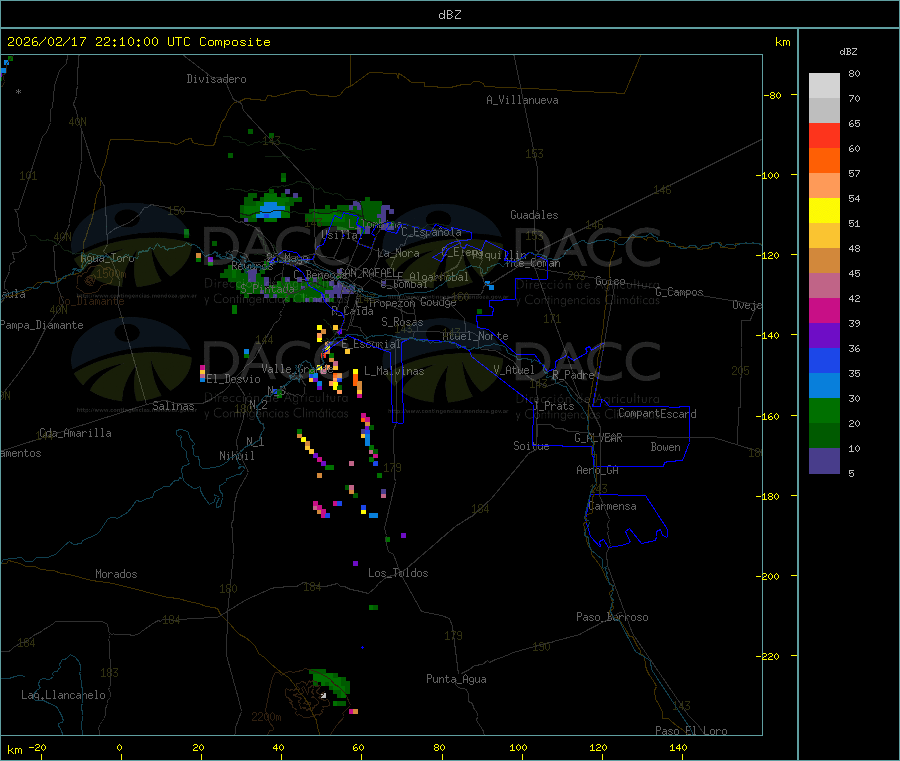Click the C_Española map label
Image resolution: width=900 pixels, height=761 pixels.
pos(431,232)
